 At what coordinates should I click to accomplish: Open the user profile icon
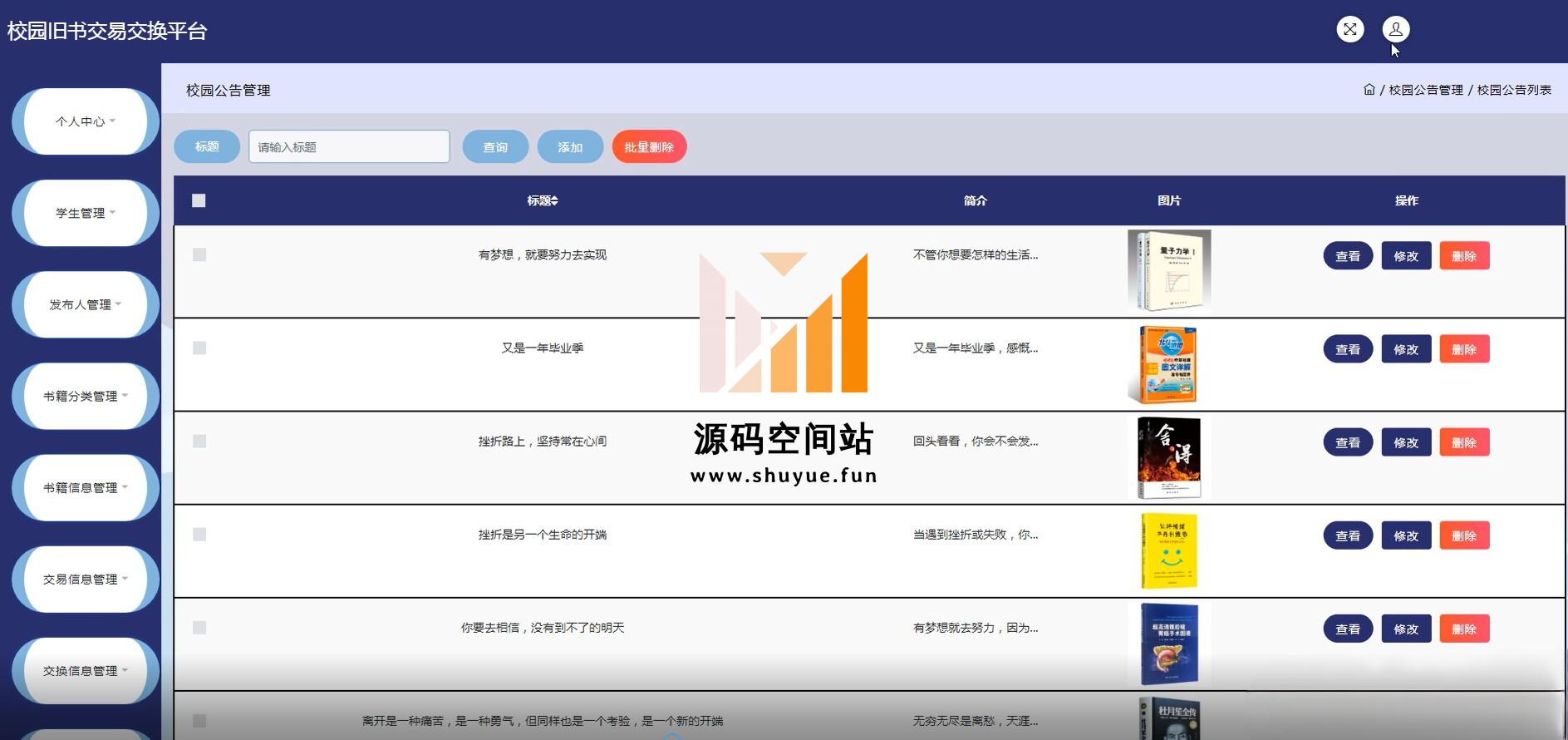pyautogui.click(x=1396, y=30)
